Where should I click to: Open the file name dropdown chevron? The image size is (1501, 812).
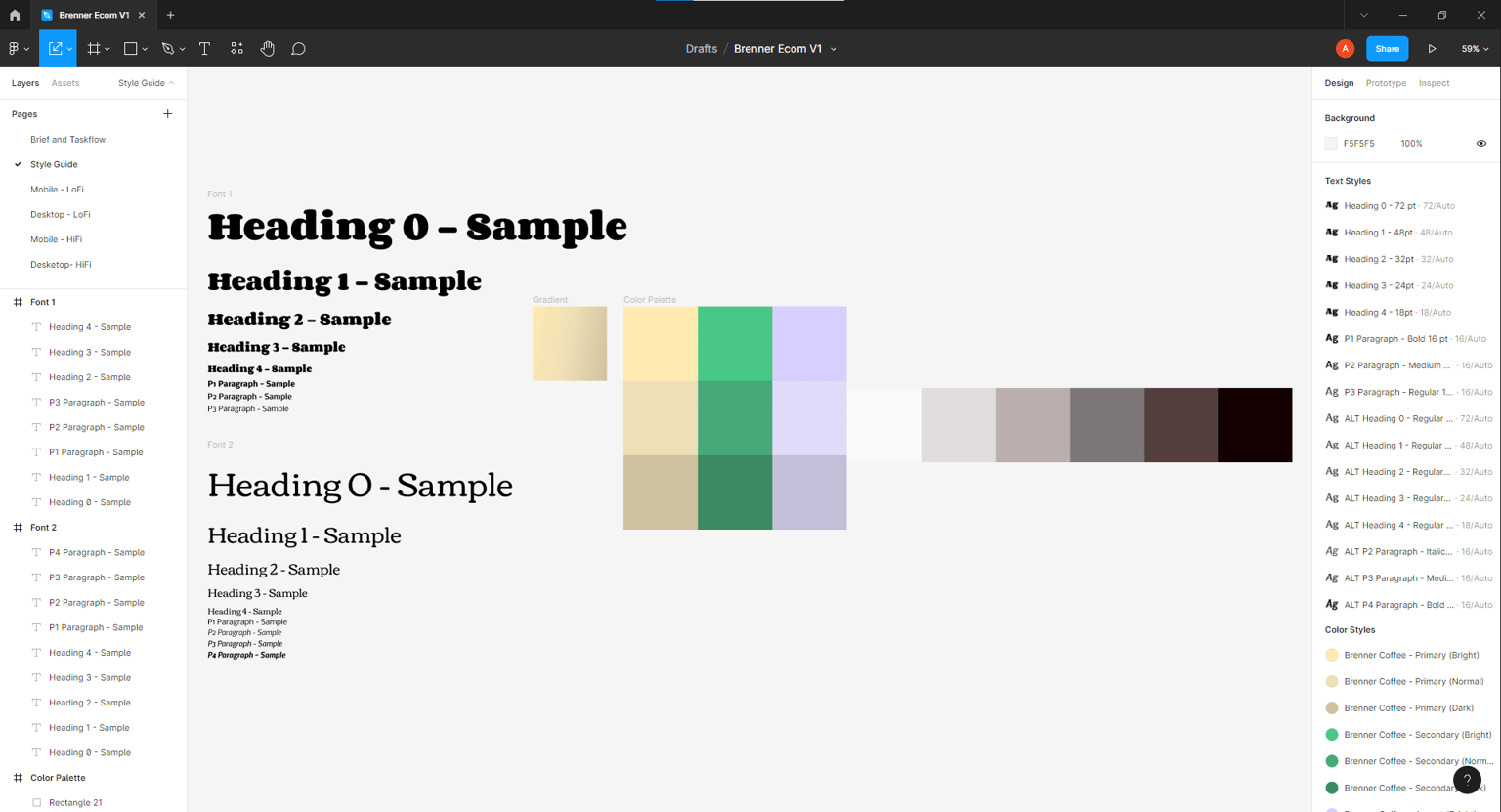pos(834,49)
